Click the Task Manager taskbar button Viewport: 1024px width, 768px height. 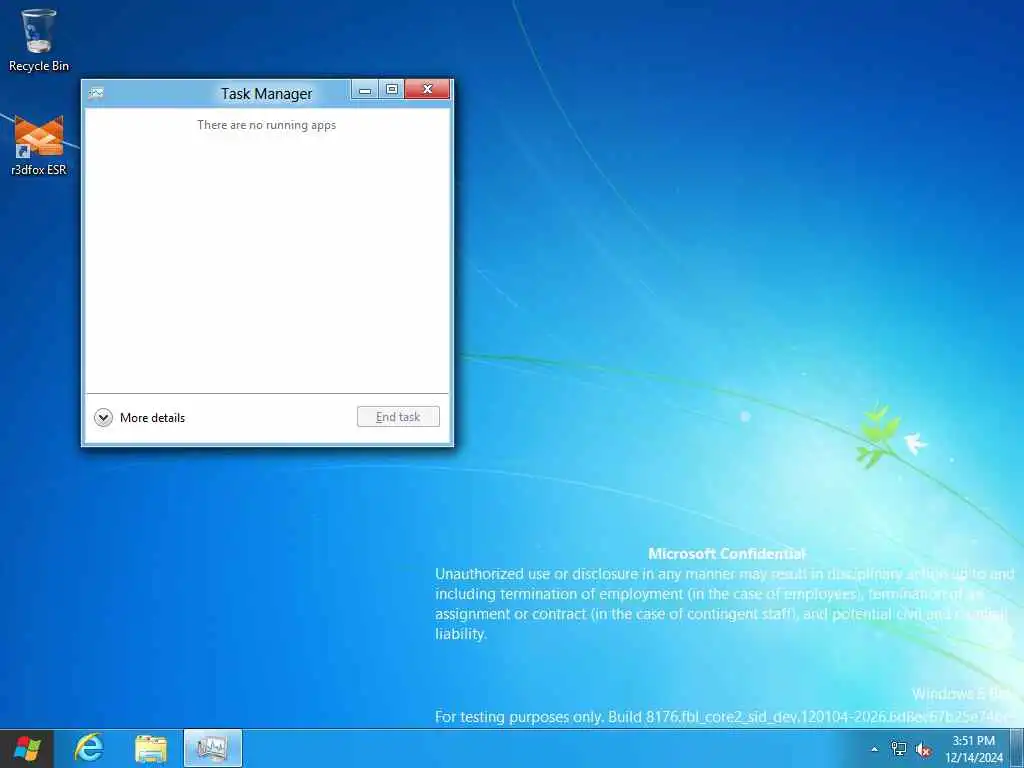click(213, 748)
